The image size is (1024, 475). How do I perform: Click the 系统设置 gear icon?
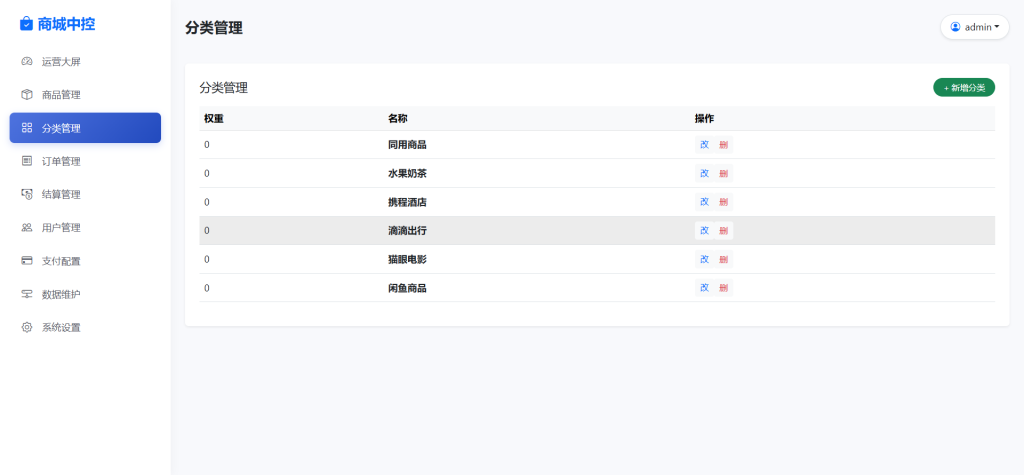pyautogui.click(x=27, y=327)
